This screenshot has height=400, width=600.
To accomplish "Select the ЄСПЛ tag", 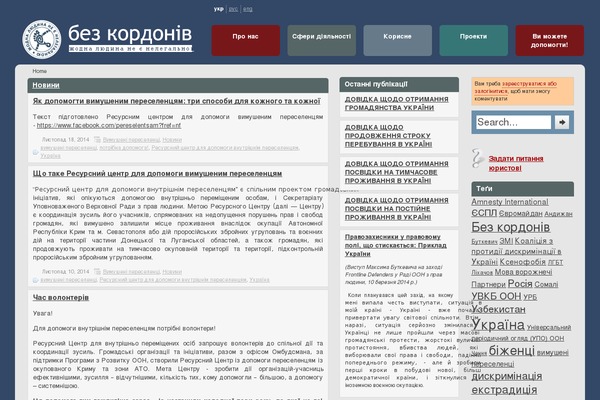I will [x=484, y=213].
